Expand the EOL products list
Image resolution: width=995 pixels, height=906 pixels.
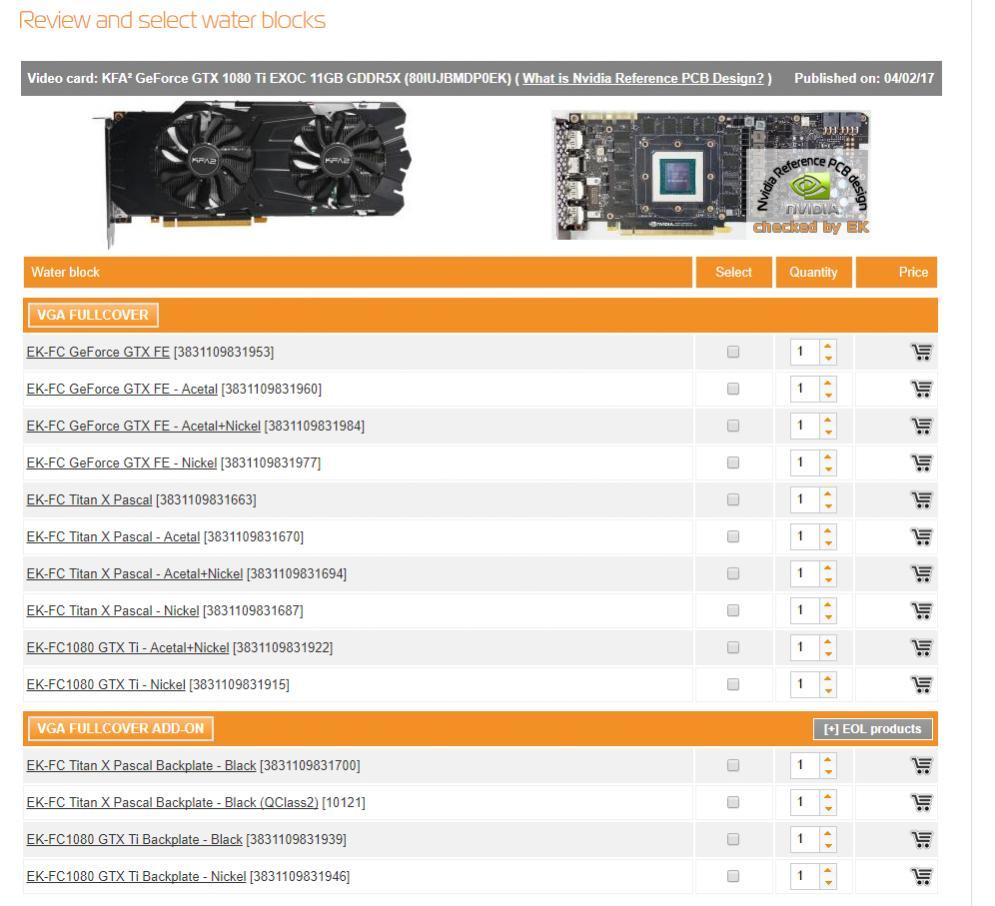(x=873, y=729)
